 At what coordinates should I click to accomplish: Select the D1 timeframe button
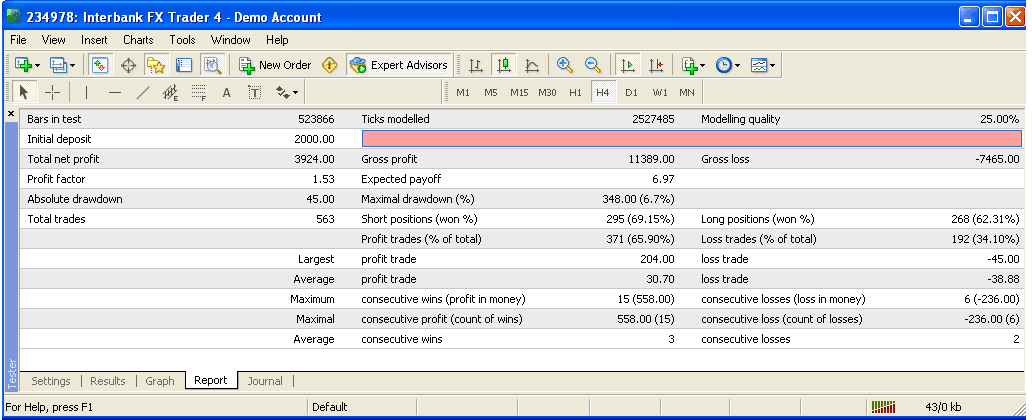631,93
